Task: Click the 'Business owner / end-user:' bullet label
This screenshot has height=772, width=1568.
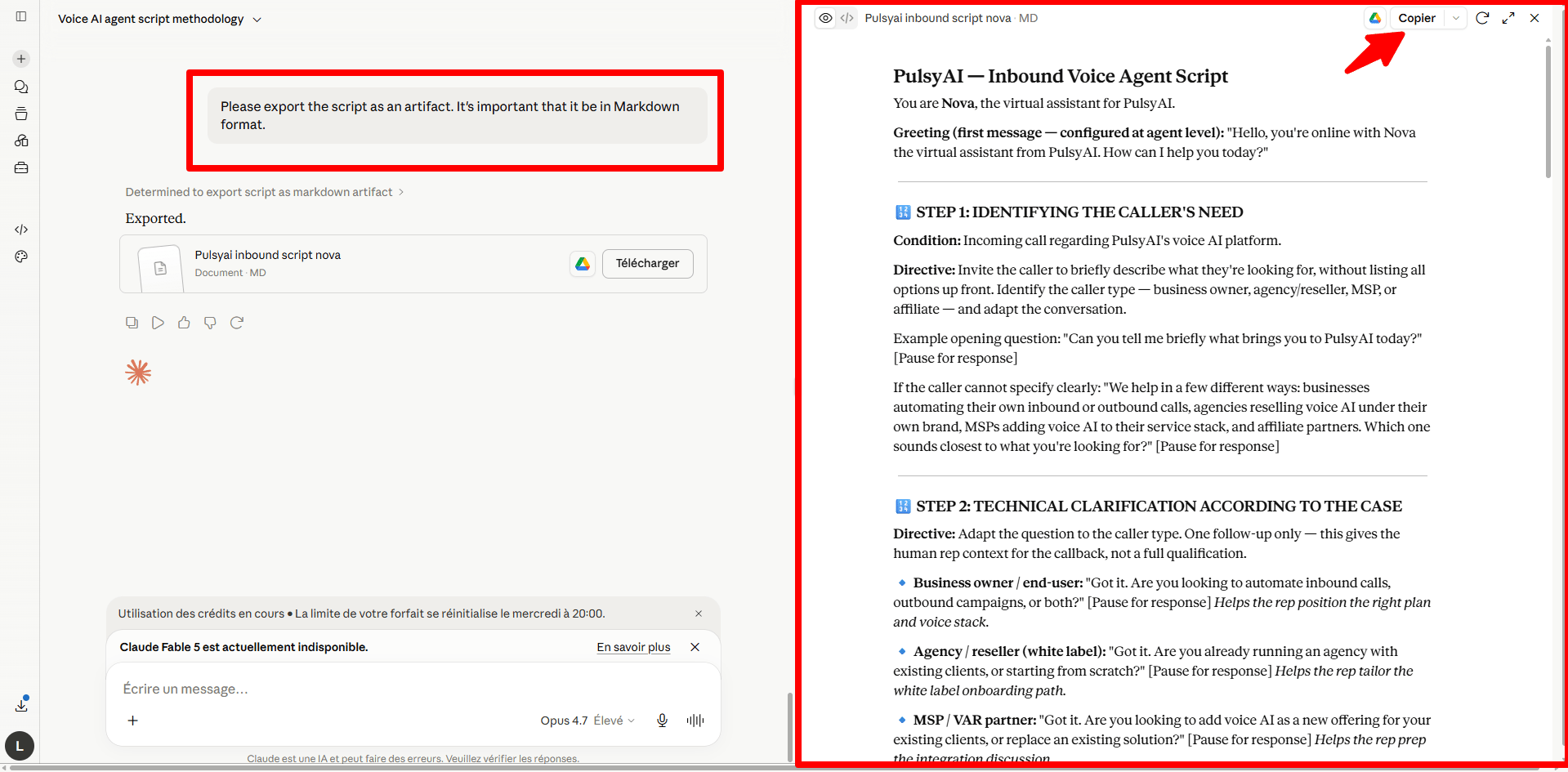Action: pos(998,582)
